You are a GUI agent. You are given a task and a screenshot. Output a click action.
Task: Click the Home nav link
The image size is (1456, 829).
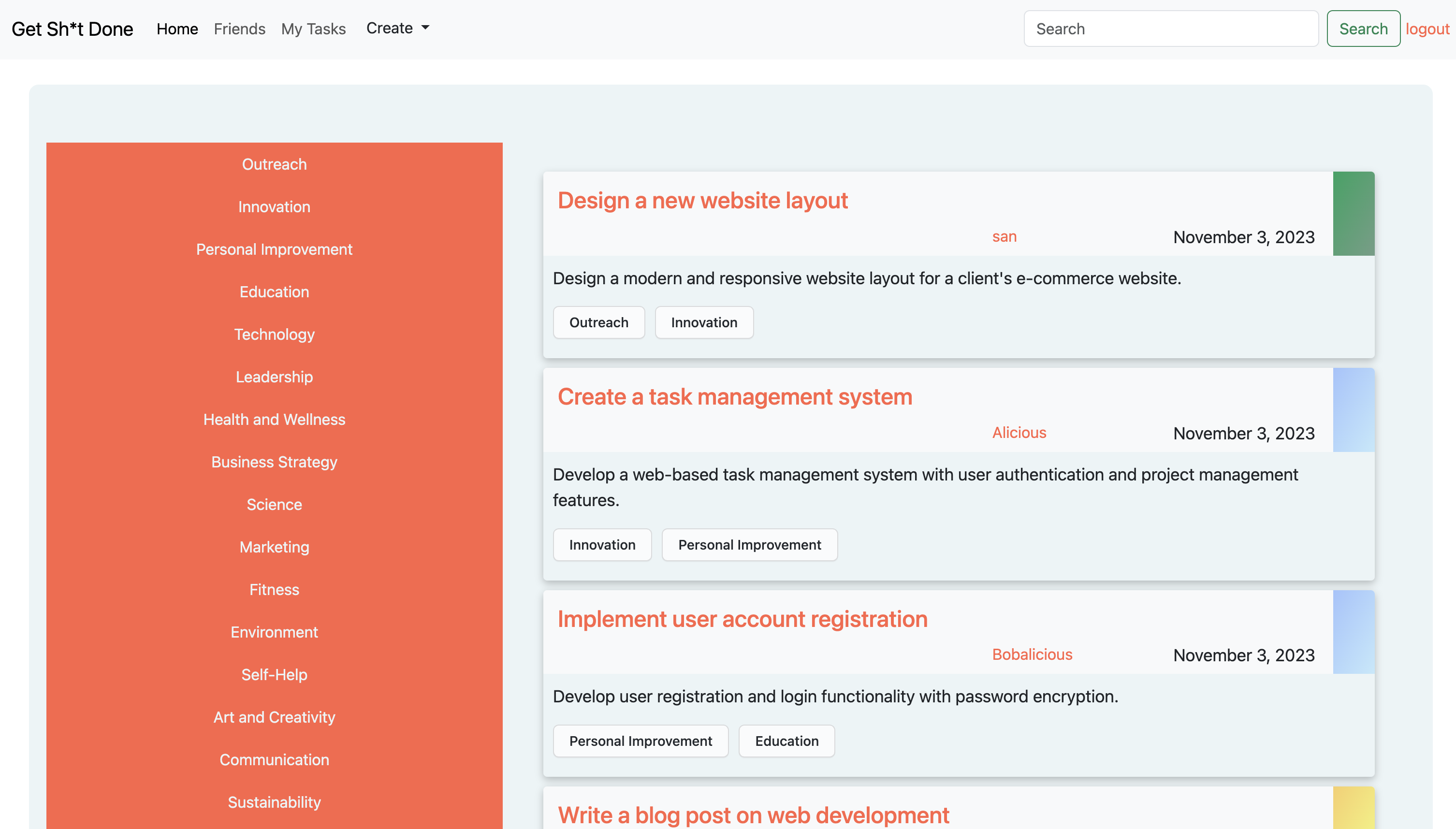pos(177,29)
